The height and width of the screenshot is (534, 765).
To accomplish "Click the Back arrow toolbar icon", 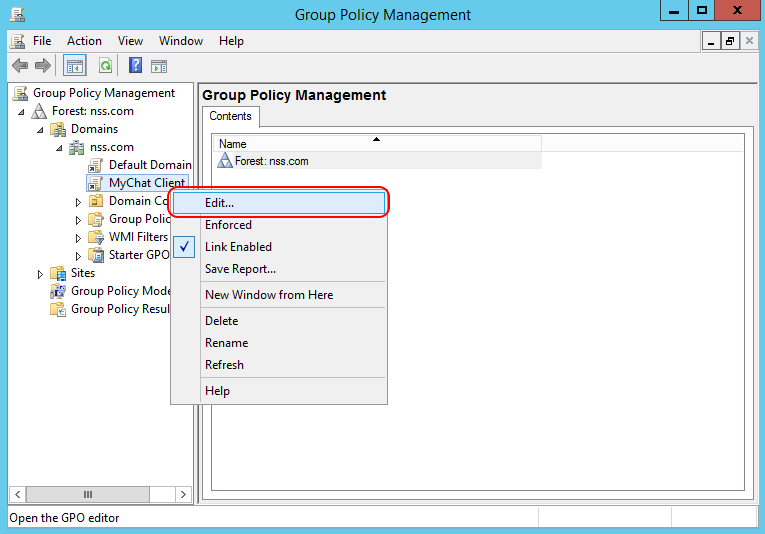I will point(20,66).
